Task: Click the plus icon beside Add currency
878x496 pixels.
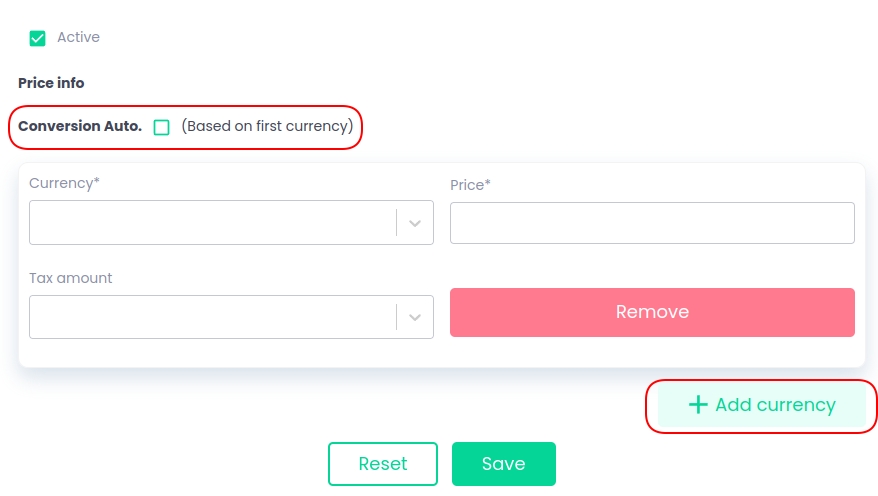Action: (x=698, y=405)
